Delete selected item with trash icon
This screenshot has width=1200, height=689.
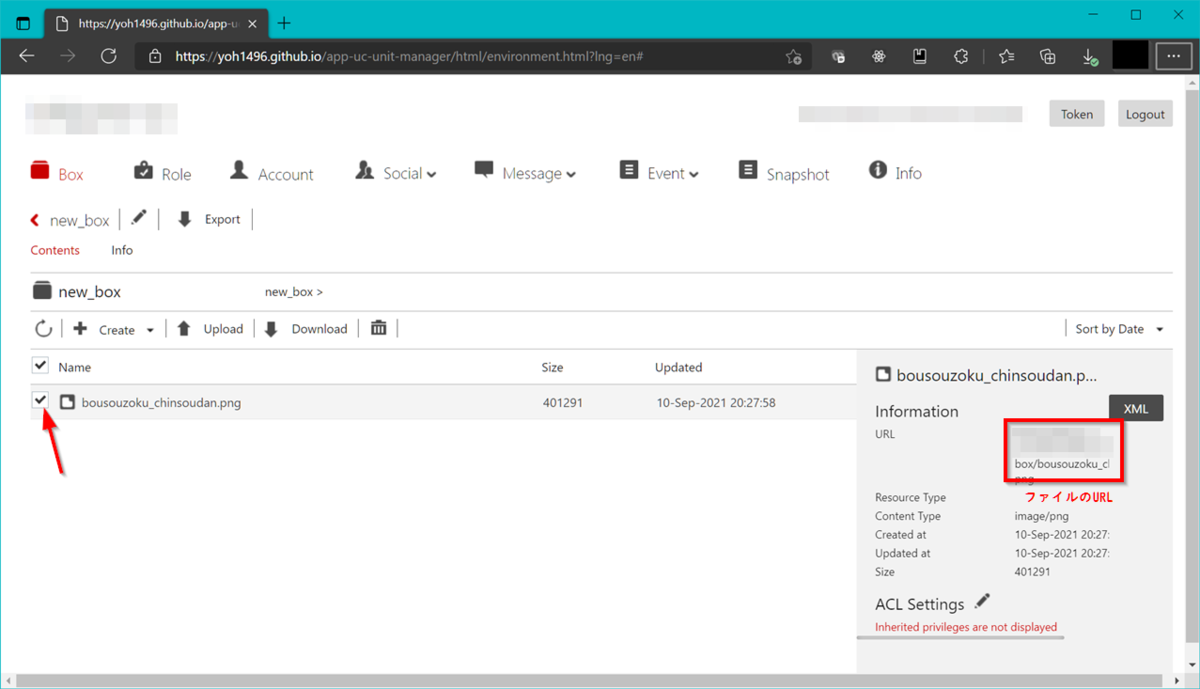pyautogui.click(x=378, y=328)
